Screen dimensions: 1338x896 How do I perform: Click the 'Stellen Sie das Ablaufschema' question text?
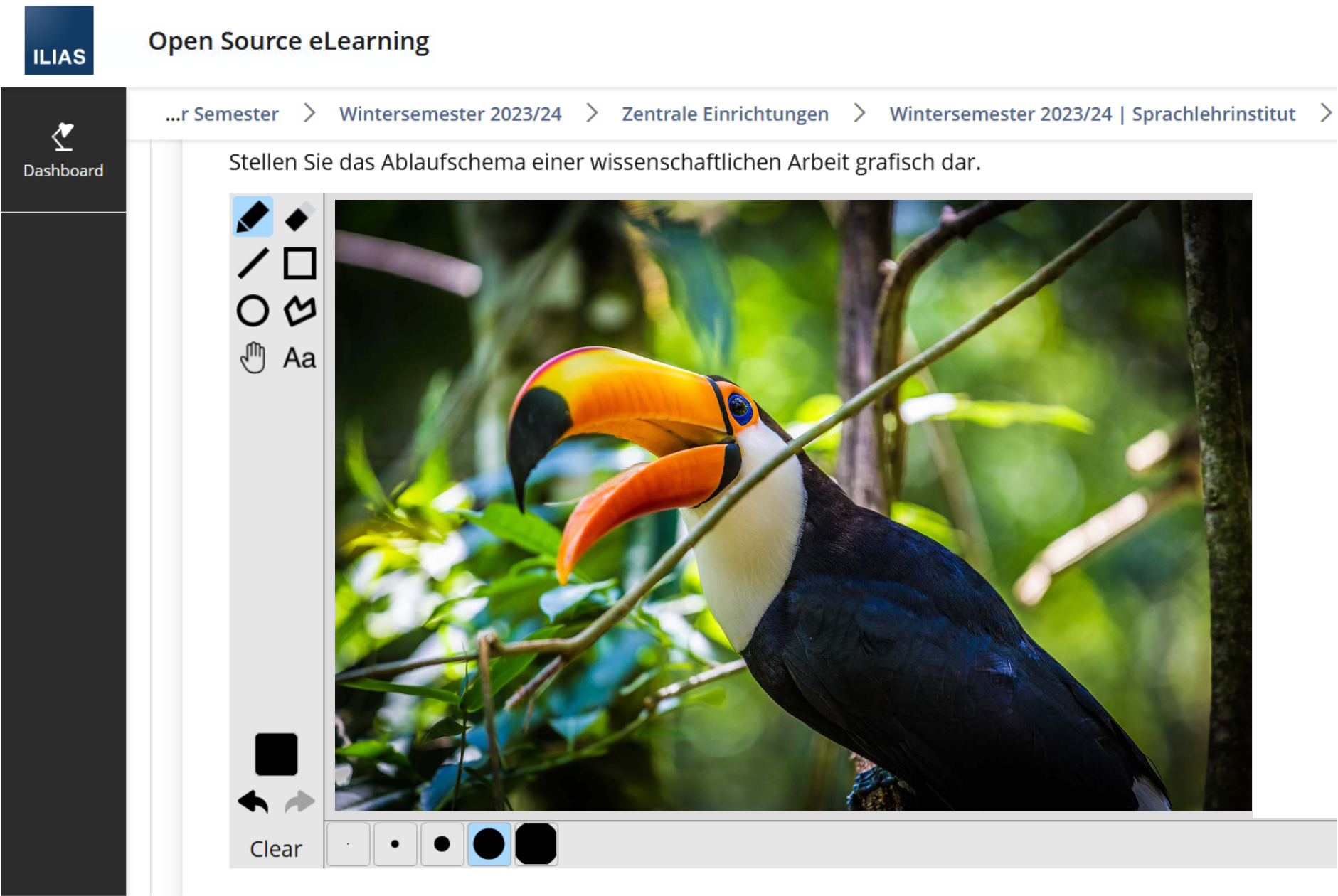tap(605, 162)
